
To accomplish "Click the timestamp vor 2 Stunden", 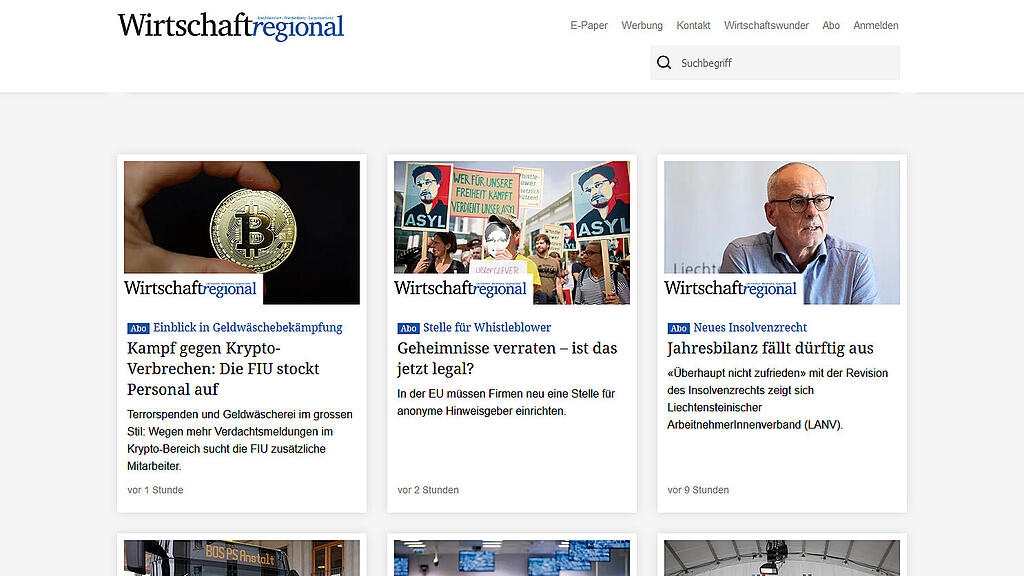I will tap(428, 490).
